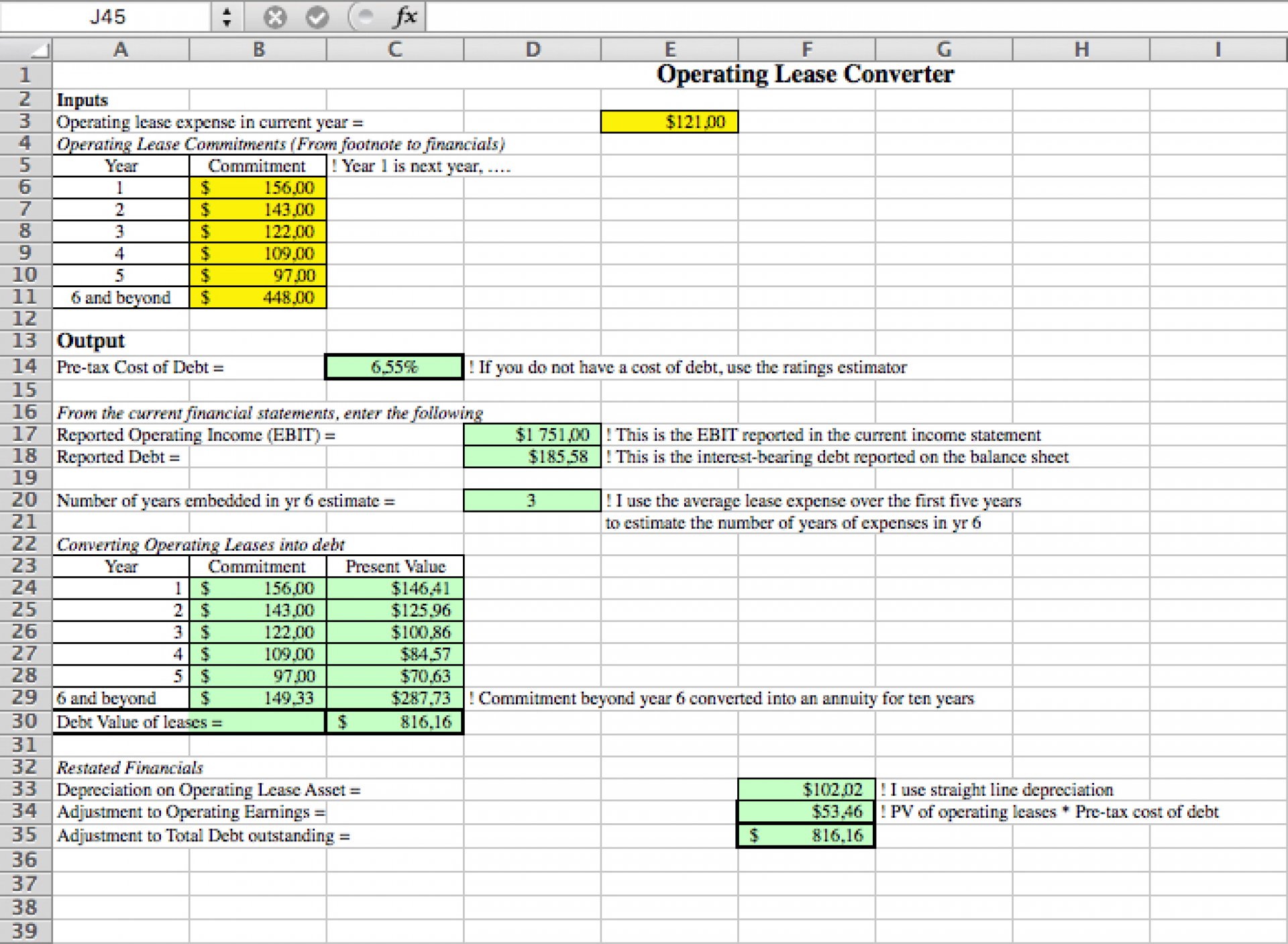Click the straight line depreciation note

tap(997, 790)
